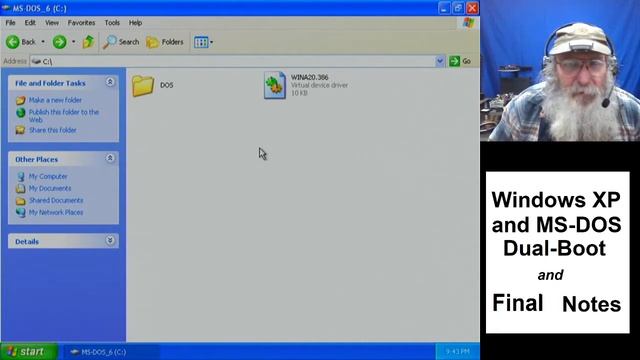Restore down the MS-DOS_6 (C:) window
640x360 pixels.
[458, 8]
